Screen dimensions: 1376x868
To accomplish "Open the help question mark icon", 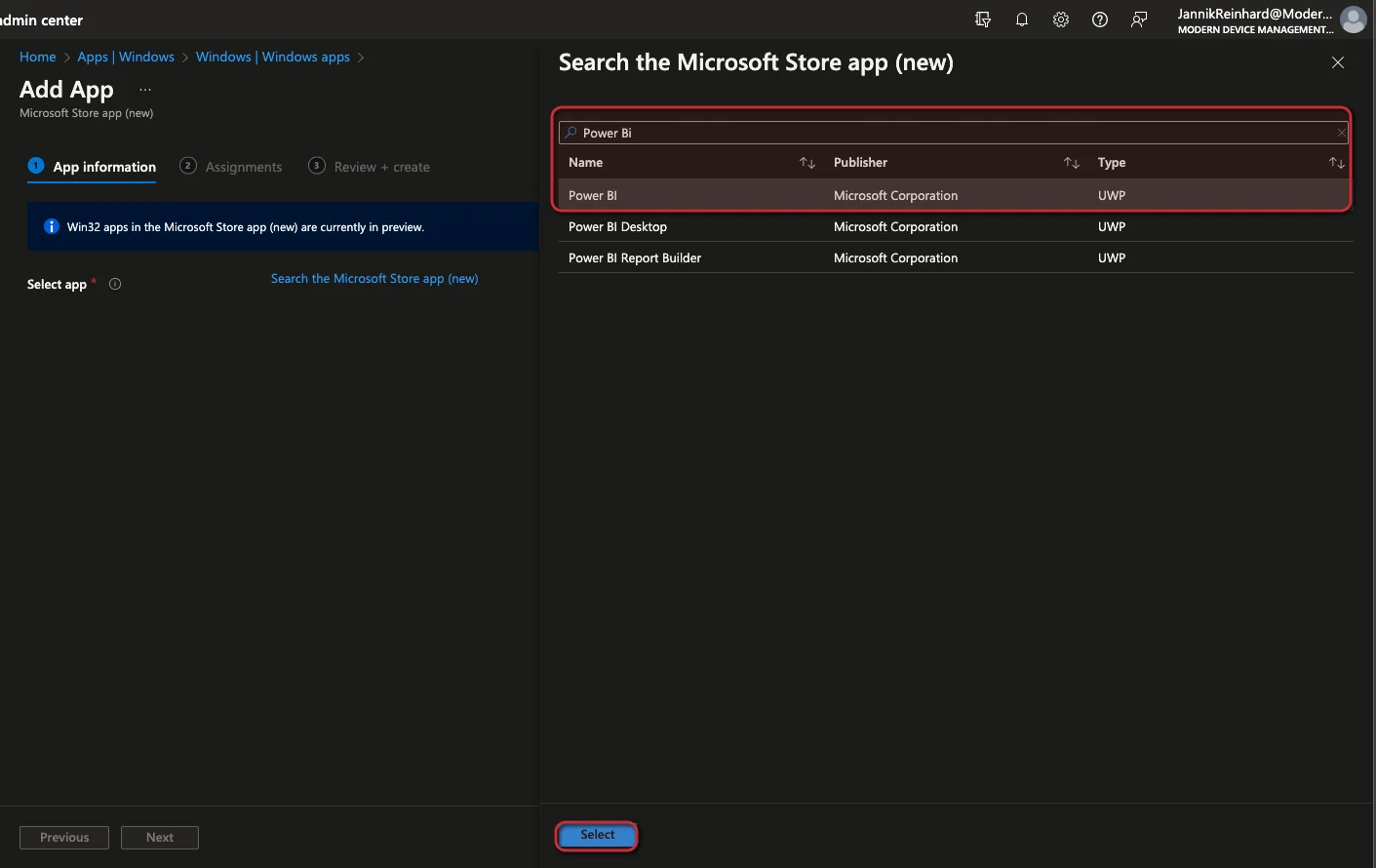I will 1100,20.
